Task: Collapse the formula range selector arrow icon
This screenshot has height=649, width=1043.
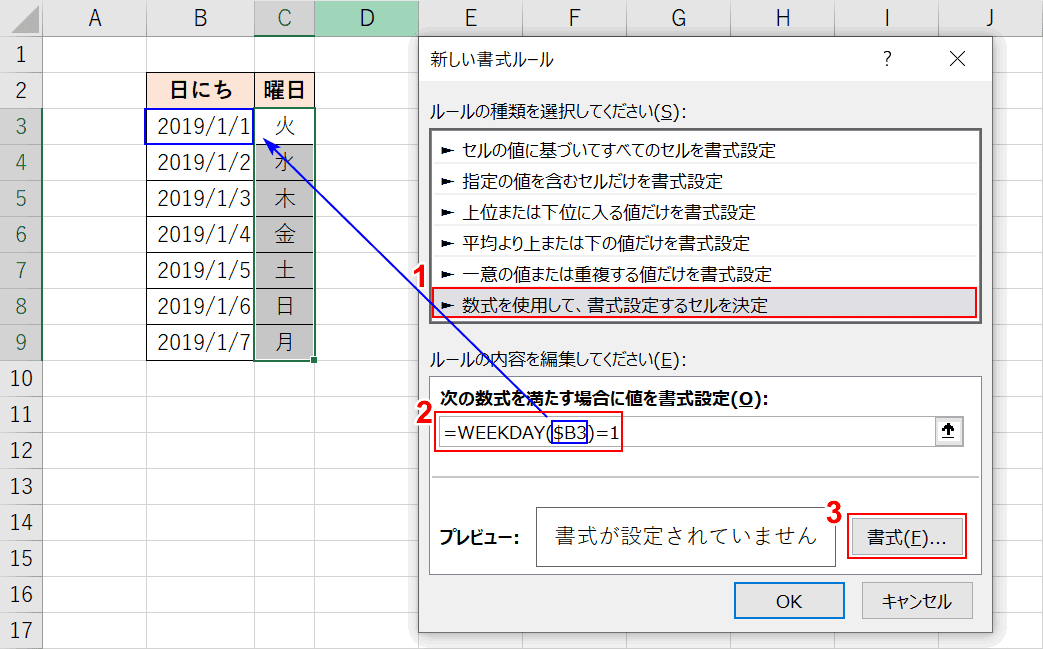Action: pyautogui.click(x=949, y=432)
